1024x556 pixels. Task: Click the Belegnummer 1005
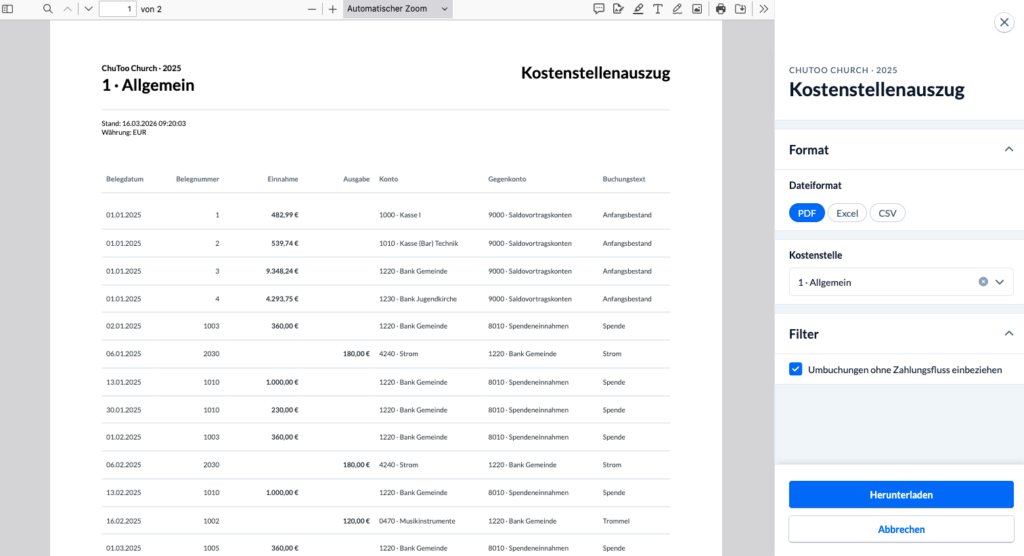point(211,548)
